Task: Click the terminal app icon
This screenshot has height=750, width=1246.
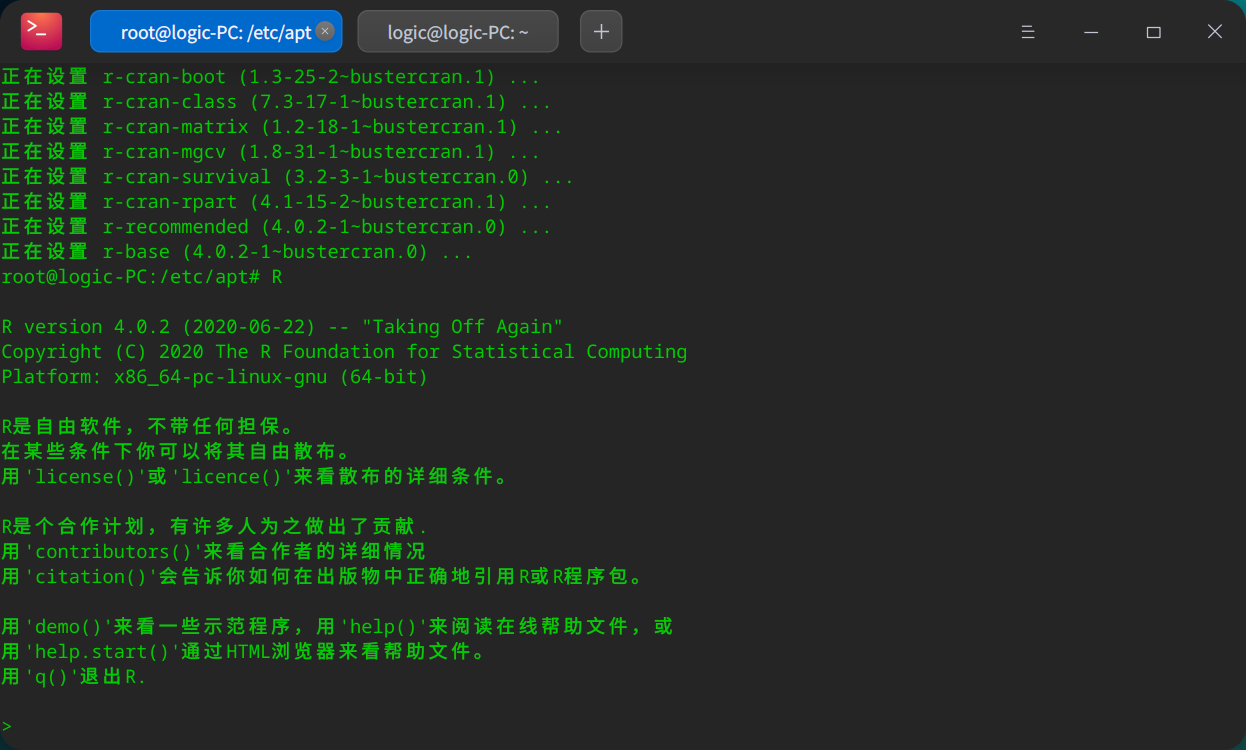Action: (41, 32)
